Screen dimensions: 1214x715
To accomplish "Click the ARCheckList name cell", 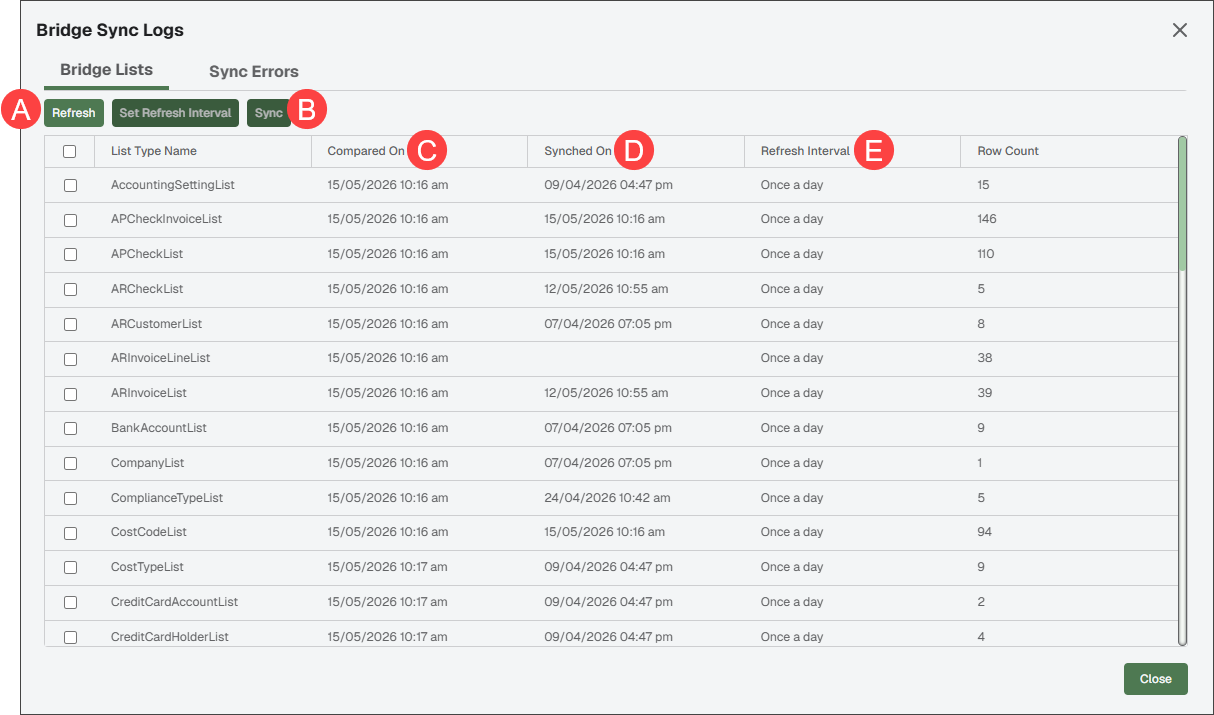I will (x=147, y=289).
